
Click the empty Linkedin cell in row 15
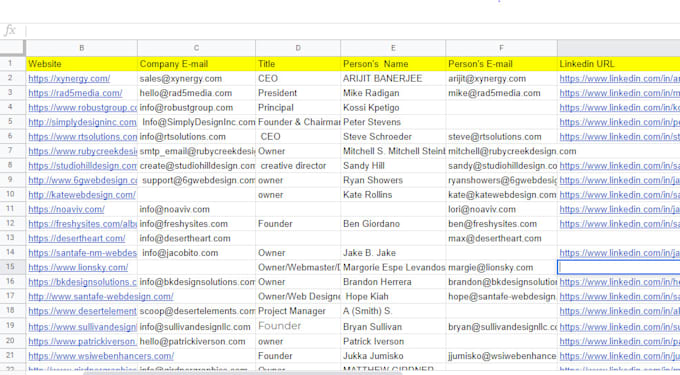coord(619,267)
